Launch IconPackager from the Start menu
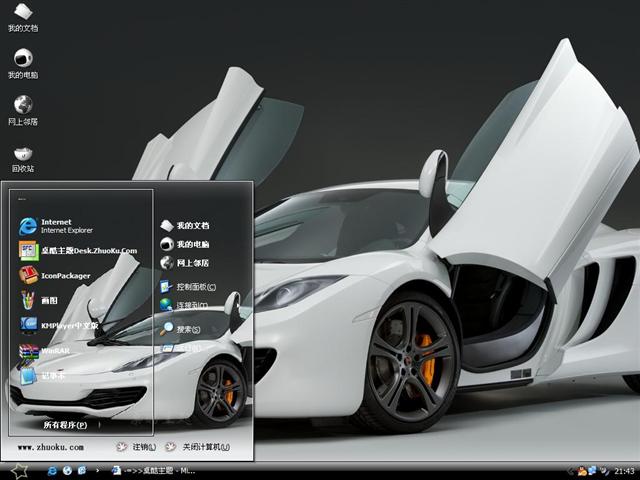The height and width of the screenshot is (480, 640). [x=66, y=275]
